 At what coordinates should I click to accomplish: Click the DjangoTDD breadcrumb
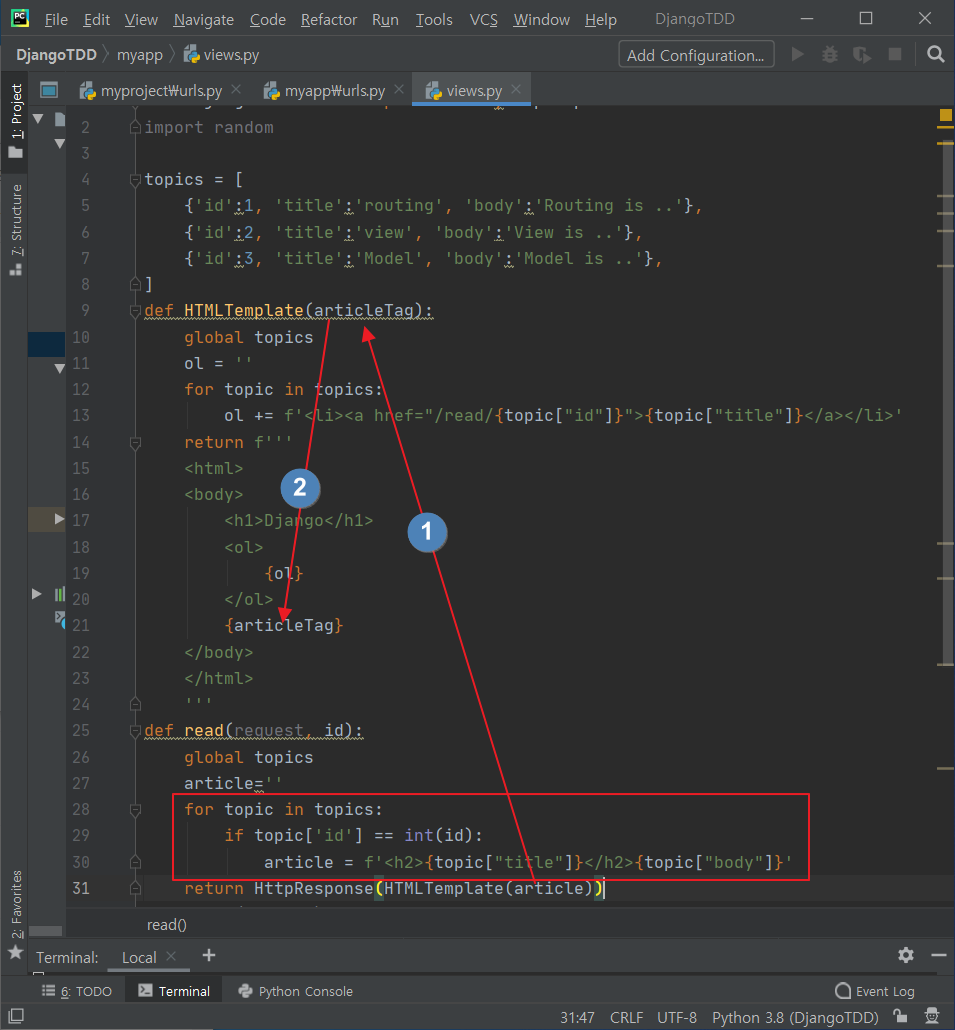(56, 55)
